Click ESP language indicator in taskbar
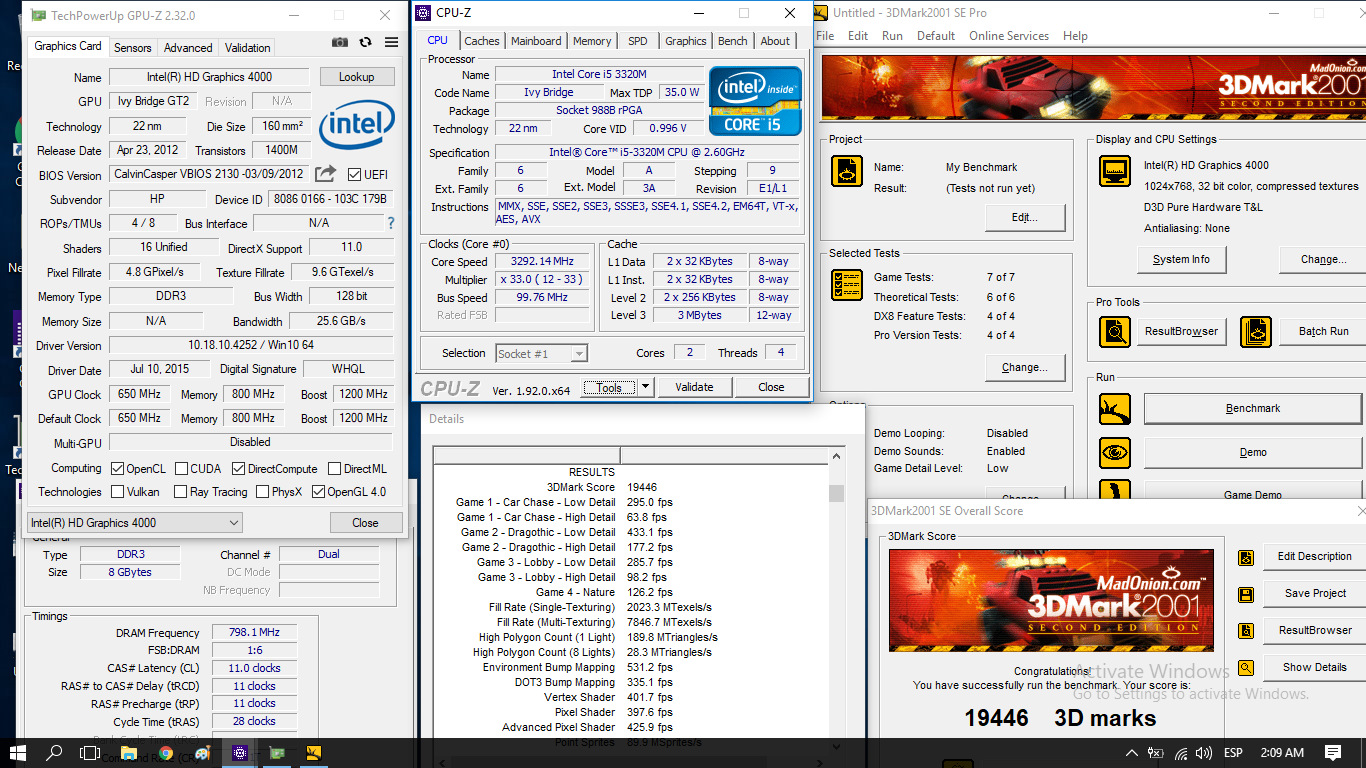This screenshot has width=1366, height=768. click(x=1232, y=753)
